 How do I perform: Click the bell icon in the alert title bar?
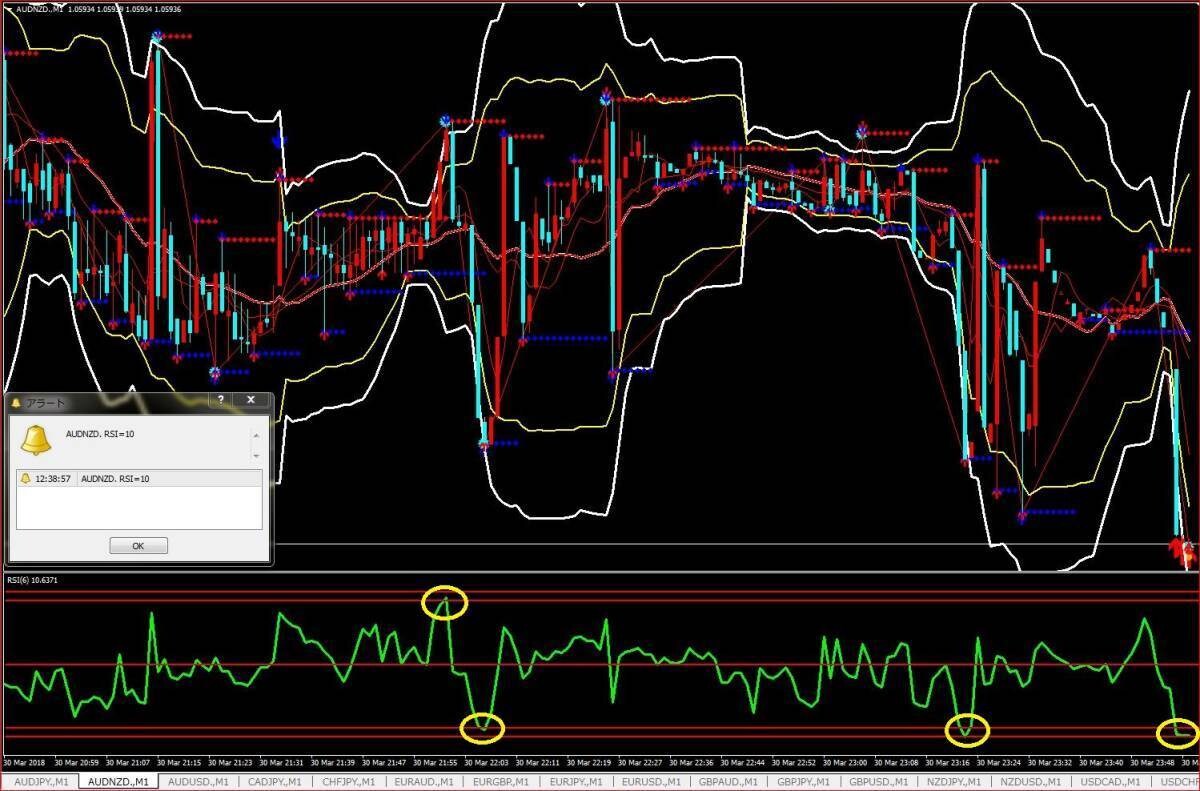16,403
